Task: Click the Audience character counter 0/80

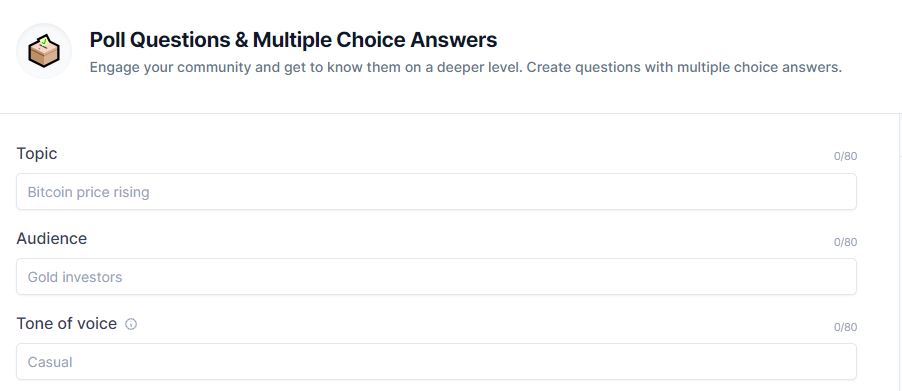Action: [x=846, y=242]
